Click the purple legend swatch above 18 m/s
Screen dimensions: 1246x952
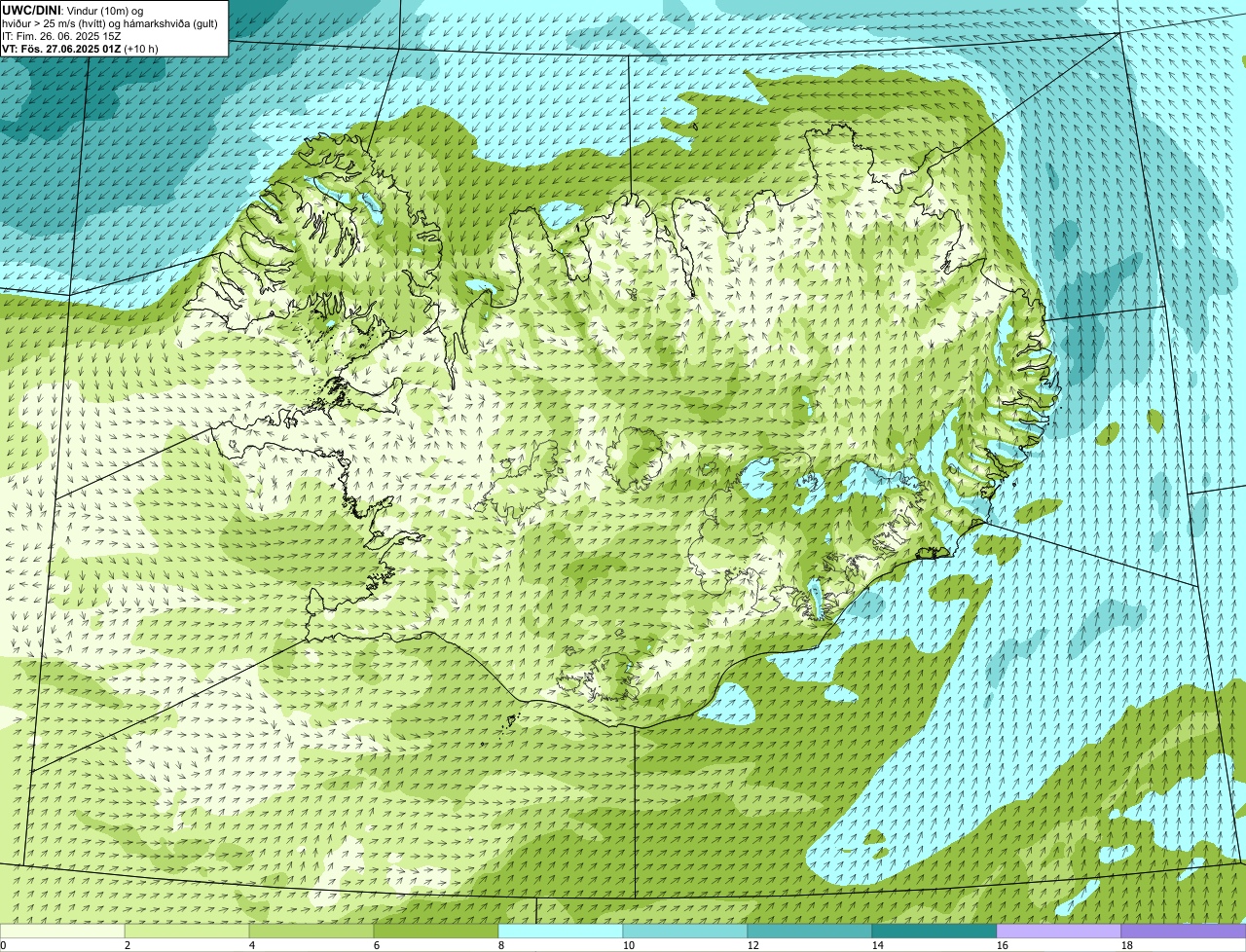click(1184, 931)
